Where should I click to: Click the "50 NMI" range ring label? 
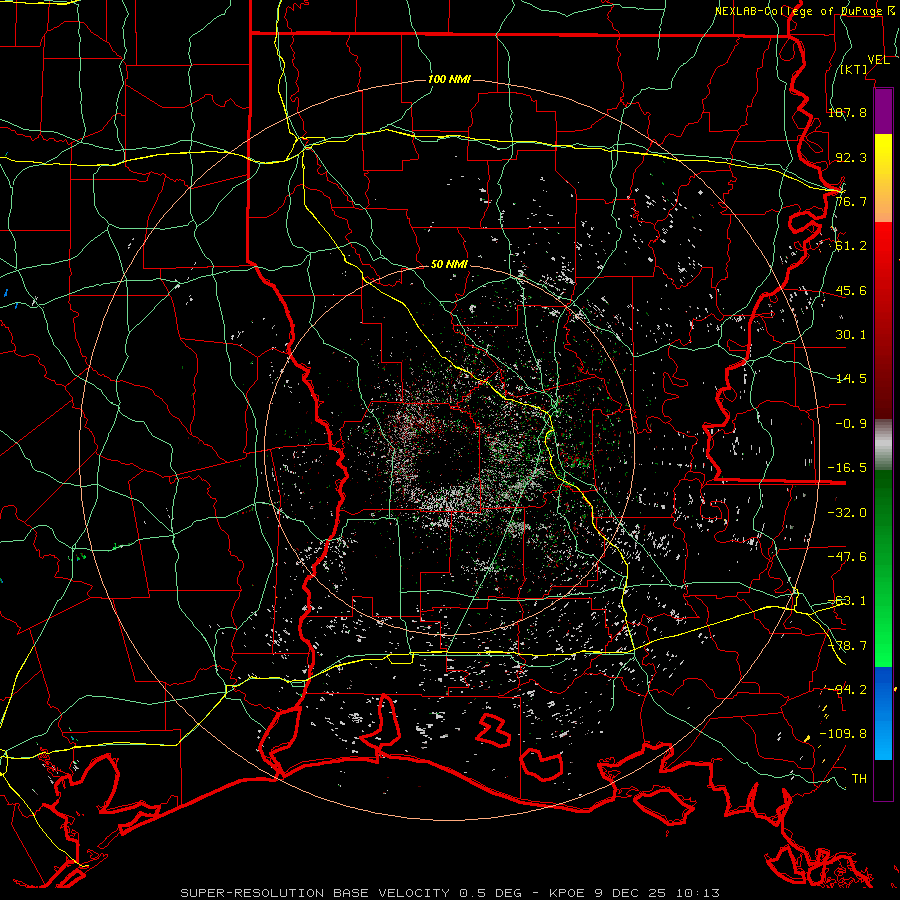point(449,264)
